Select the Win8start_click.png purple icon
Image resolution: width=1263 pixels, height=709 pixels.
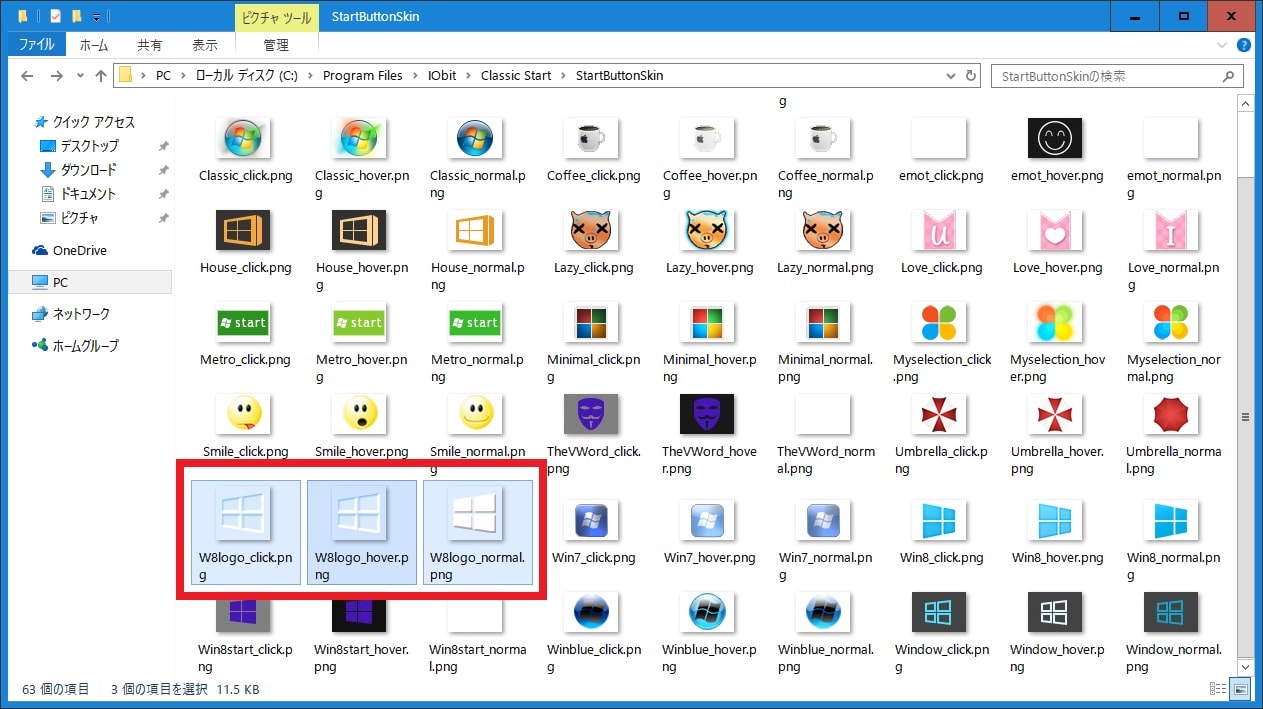(x=244, y=614)
